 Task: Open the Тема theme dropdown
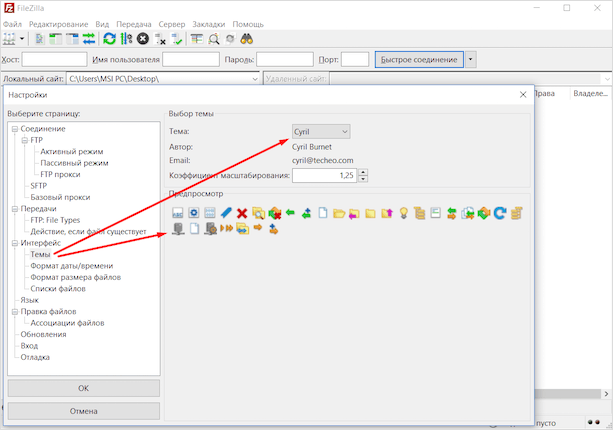(320, 131)
